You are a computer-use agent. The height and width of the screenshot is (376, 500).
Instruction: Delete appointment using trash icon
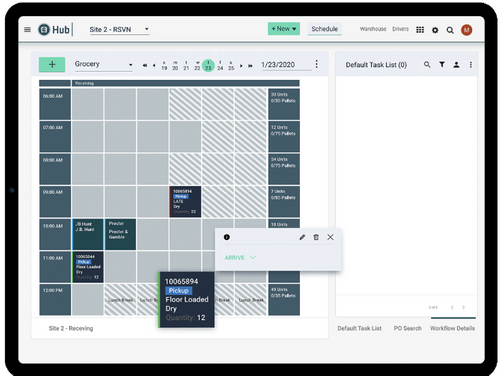[x=316, y=237]
